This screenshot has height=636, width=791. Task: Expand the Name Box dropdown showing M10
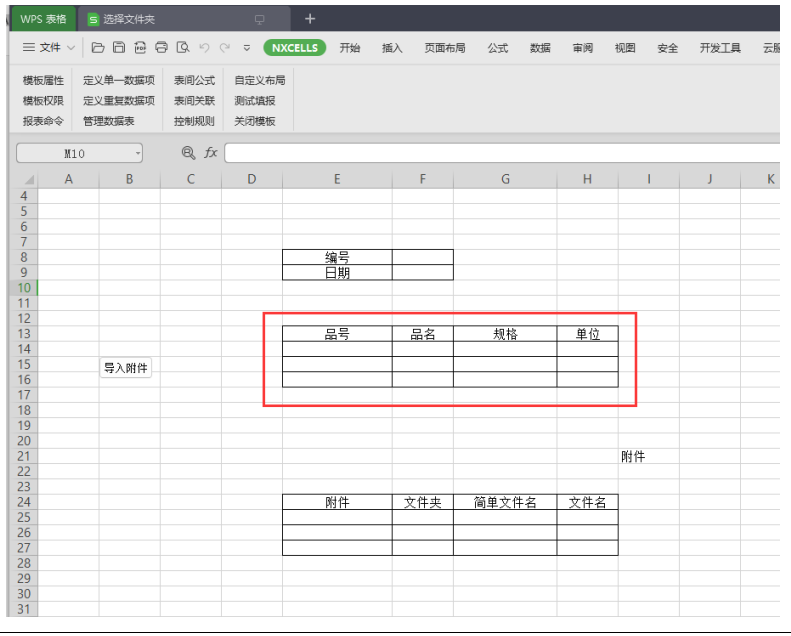(x=137, y=153)
